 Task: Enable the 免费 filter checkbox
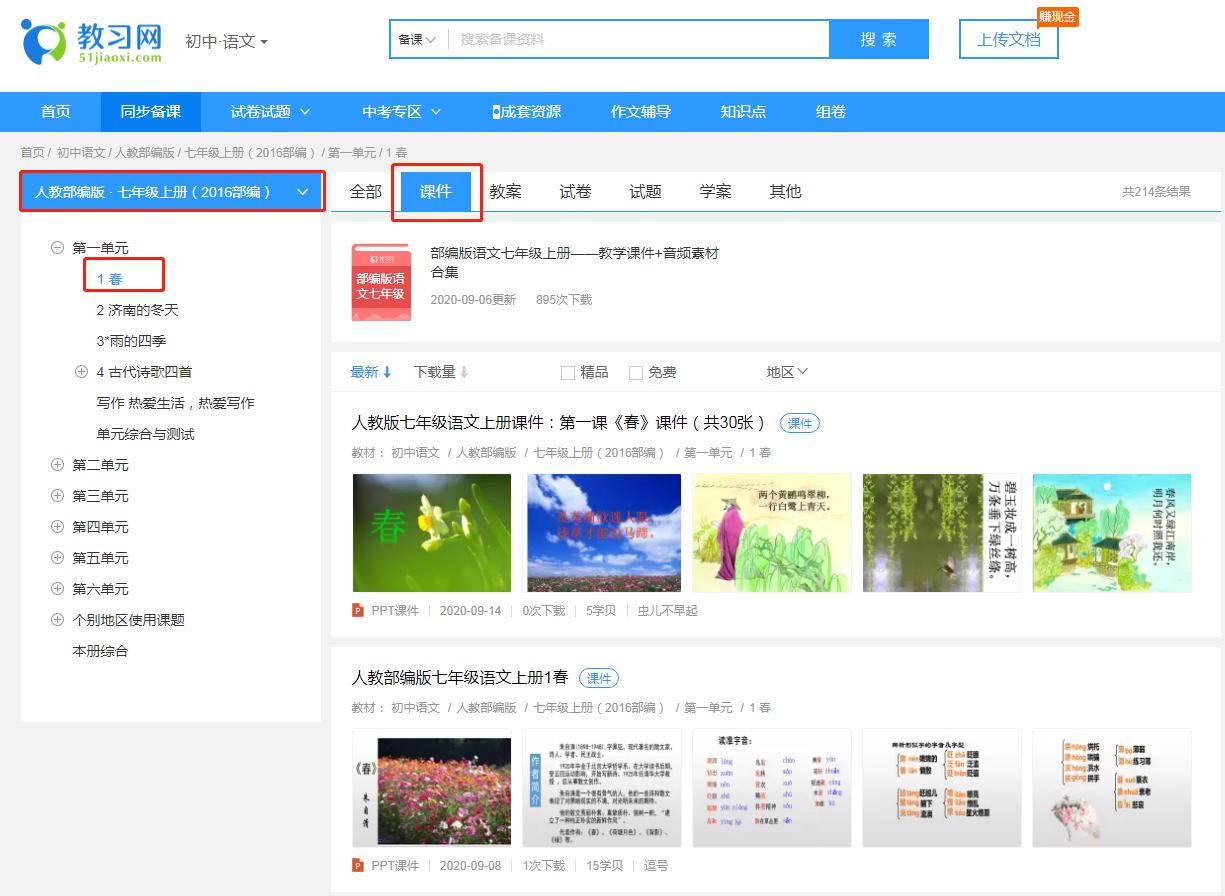coord(636,371)
